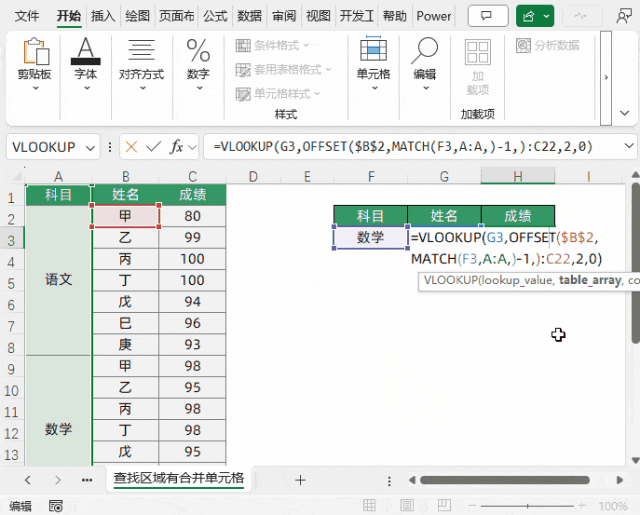This screenshot has height=515, width=640.
Task: Open the 公式 ribbon tab
Action: (214, 16)
